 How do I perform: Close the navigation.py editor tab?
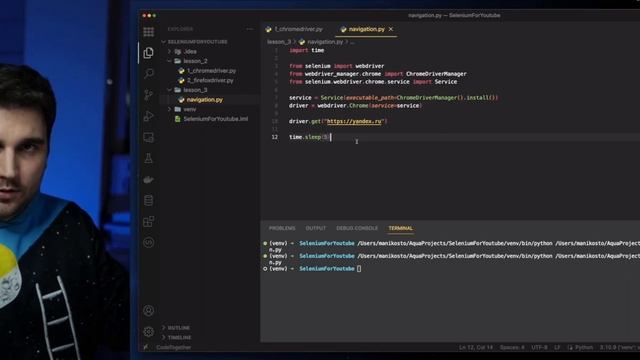click(391, 29)
